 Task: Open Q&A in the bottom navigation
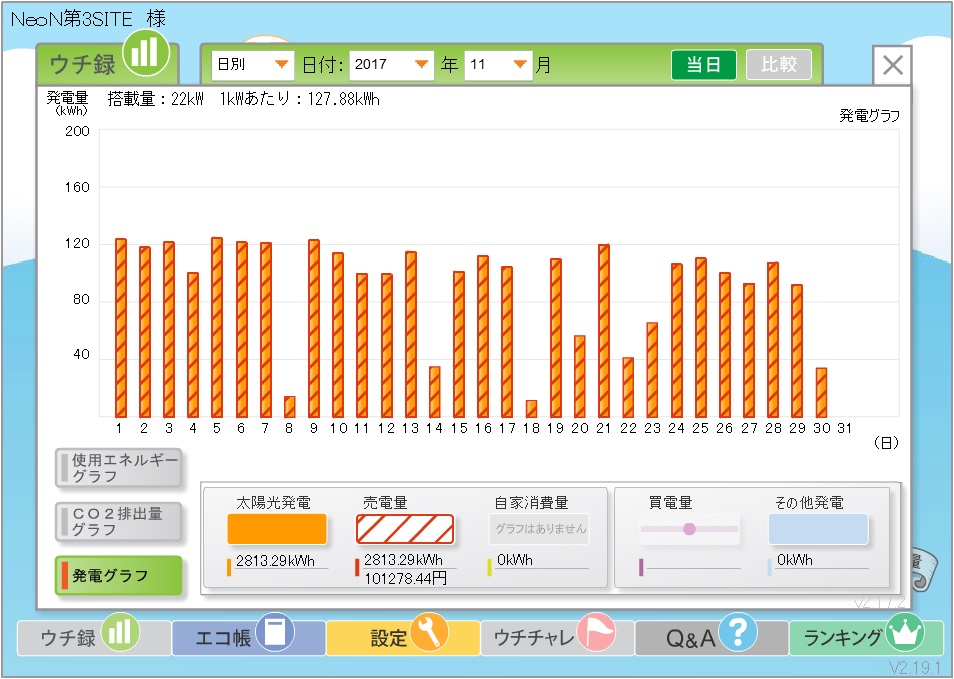point(712,638)
